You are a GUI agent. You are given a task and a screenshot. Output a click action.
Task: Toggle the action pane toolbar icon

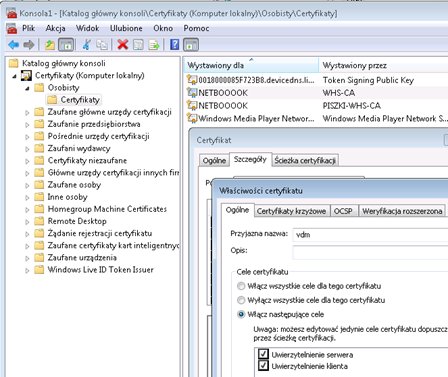click(191, 45)
